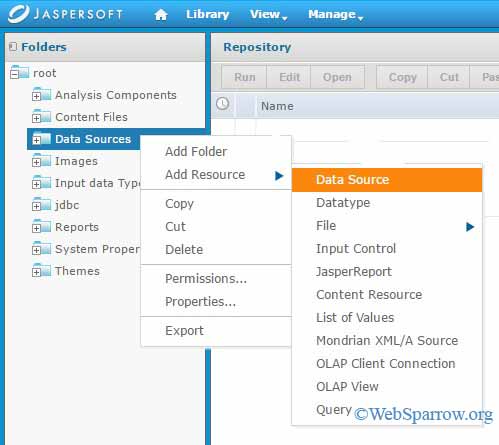Screen dimensions: 499x445
Task: Expand the Images folder
Action: pos(36,162)
